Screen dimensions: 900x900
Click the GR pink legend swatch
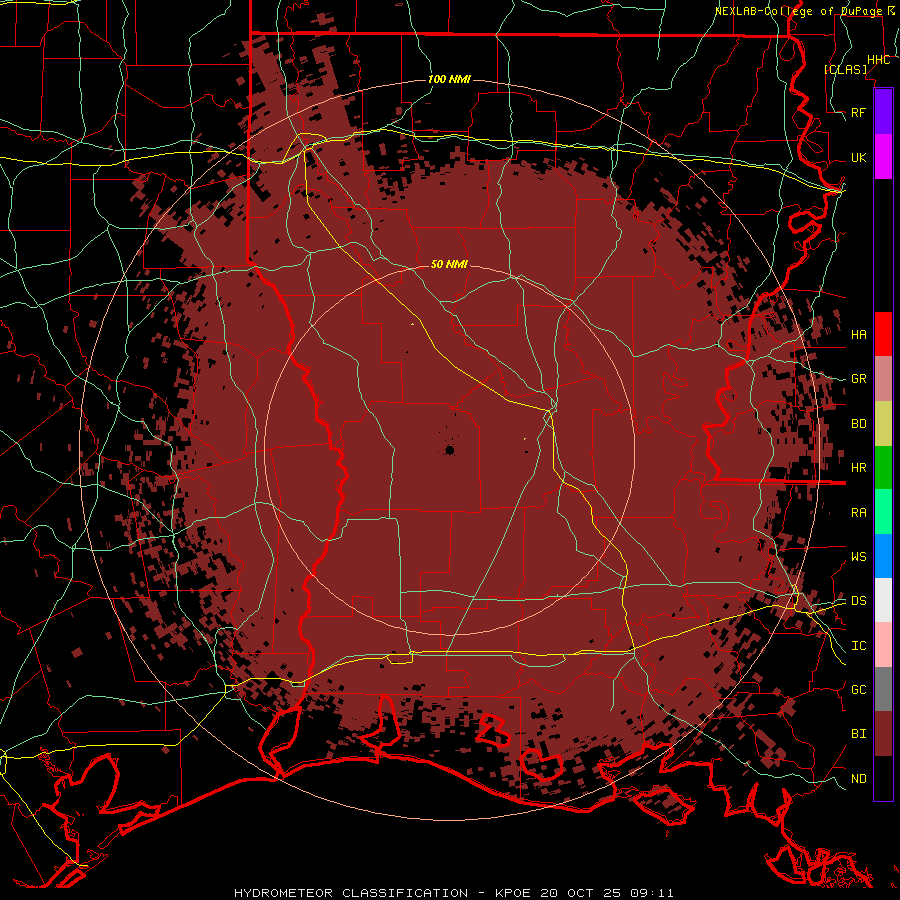click(883, 379)
